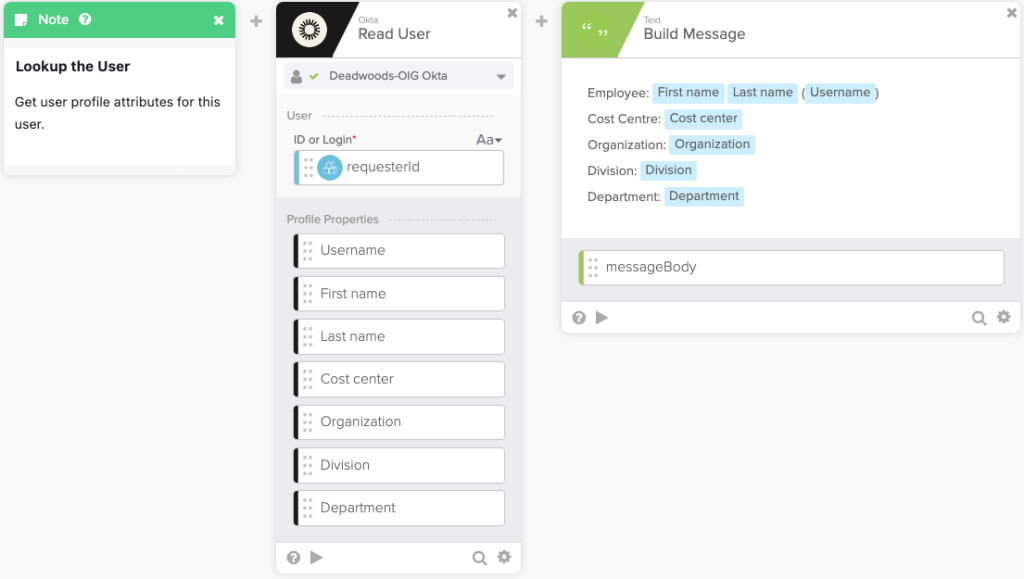Add a card before Read User
Viewport: 1024px width, 579px height.
[x=256, y=21]
